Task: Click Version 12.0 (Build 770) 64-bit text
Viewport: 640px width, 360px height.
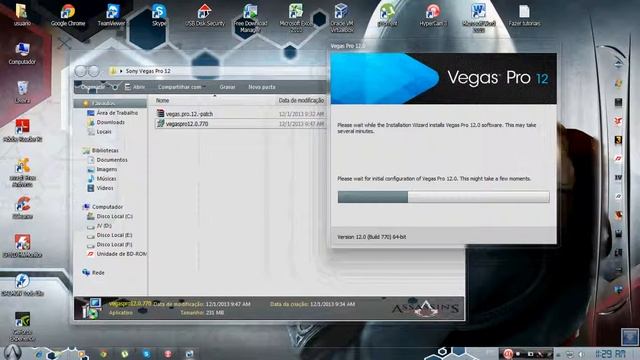Action: [371, 237]
